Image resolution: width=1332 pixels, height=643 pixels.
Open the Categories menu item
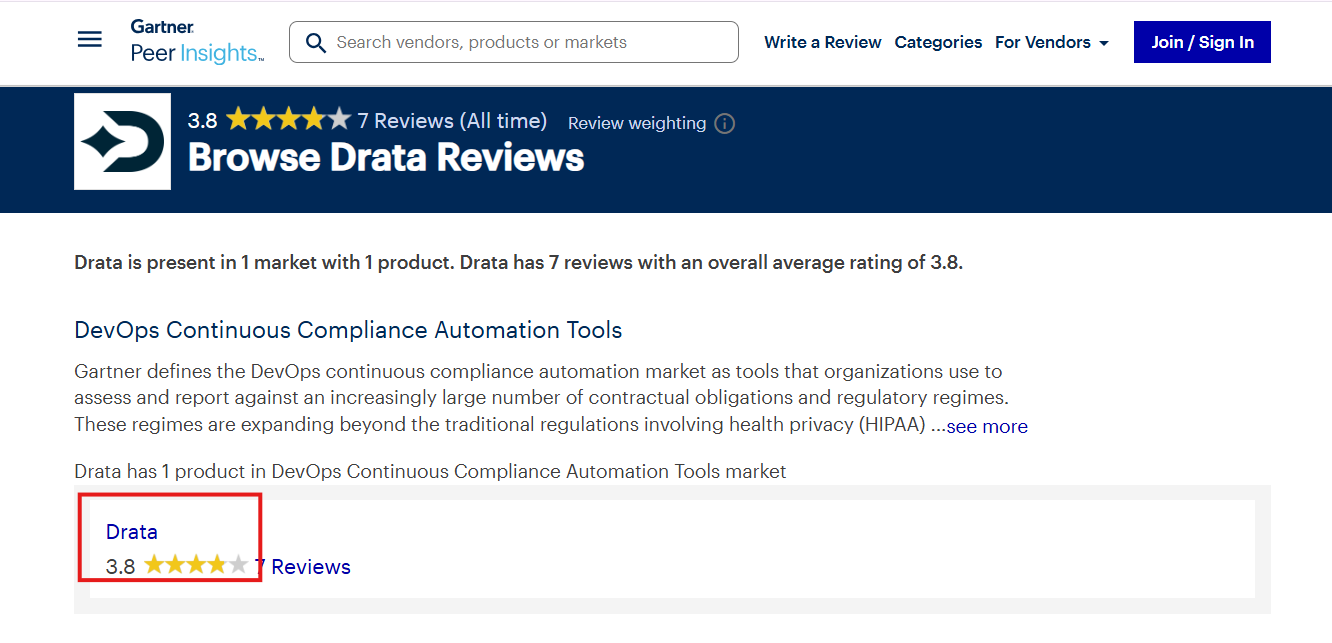pos(938,42)
